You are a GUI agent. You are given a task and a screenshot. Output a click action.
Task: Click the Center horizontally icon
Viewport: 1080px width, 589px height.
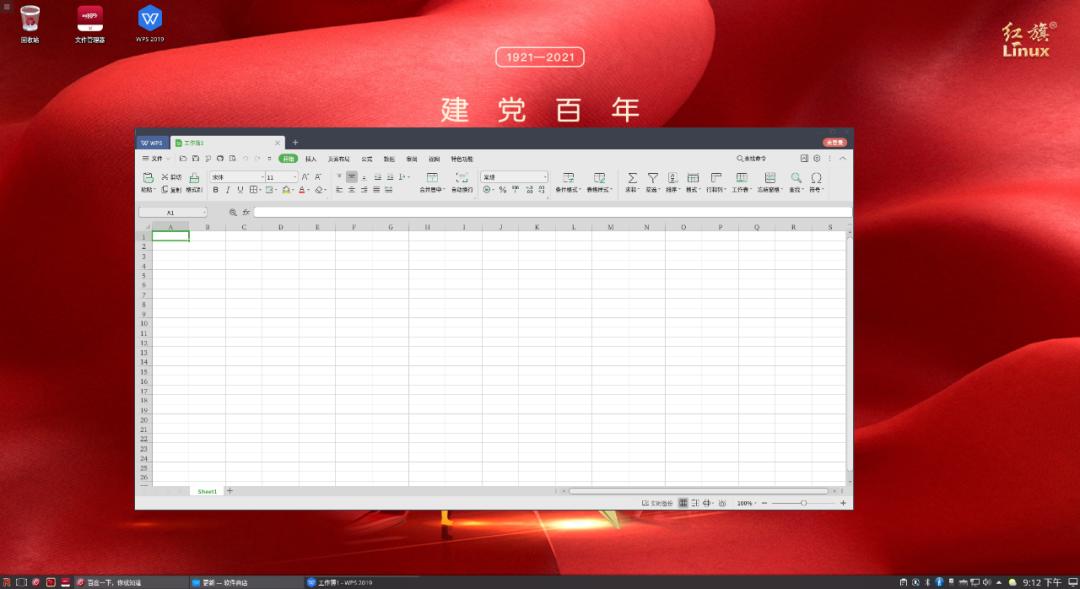351,189
